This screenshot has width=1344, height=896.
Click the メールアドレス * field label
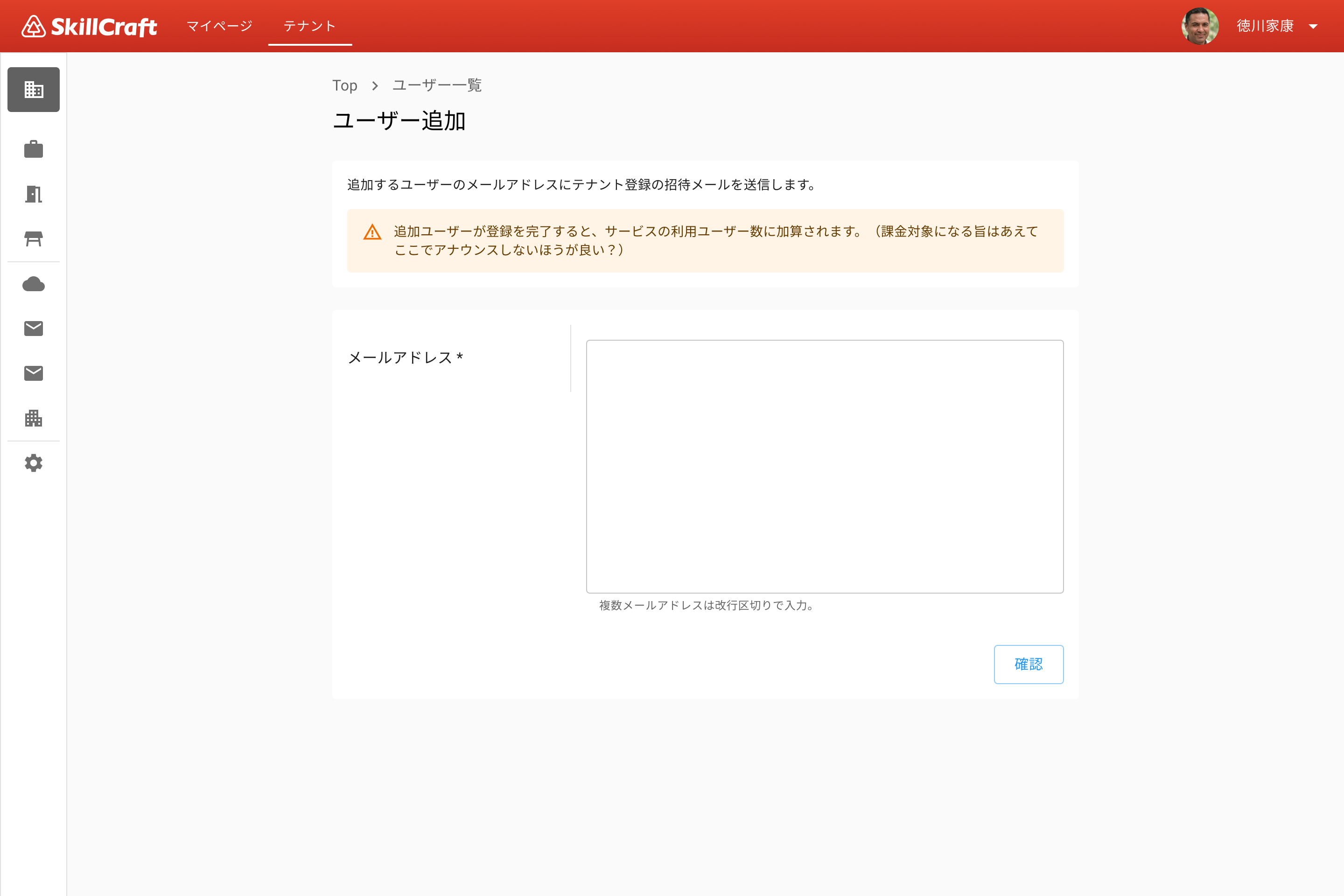405,358
